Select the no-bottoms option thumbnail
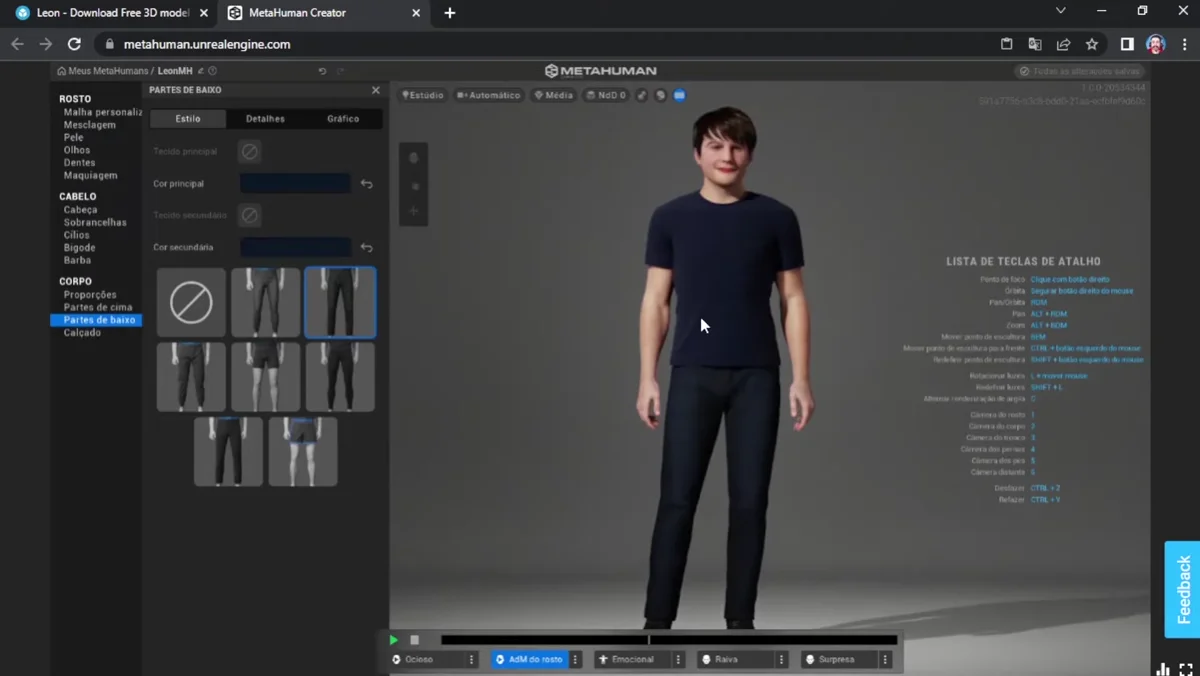1200x676 pixels. (x=191, y=302)
